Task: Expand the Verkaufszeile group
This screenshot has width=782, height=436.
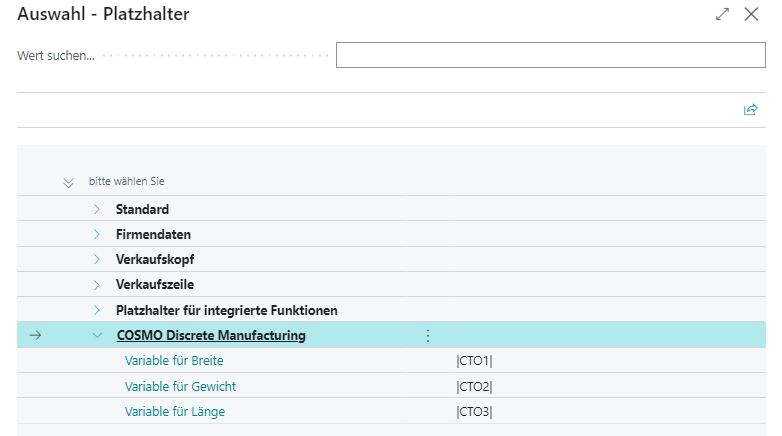Action: [x=97, y=284]
